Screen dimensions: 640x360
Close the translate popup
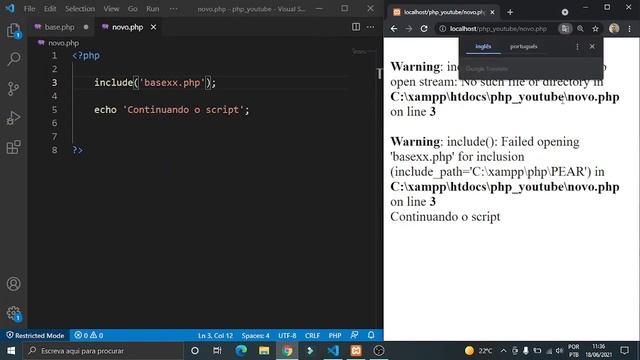tap(592, 47)
